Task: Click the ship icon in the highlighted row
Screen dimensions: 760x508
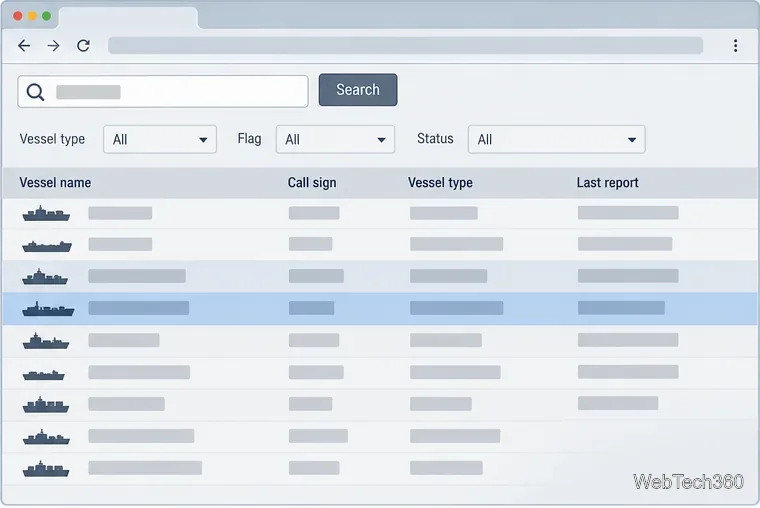Action: [x=48, y=309]
